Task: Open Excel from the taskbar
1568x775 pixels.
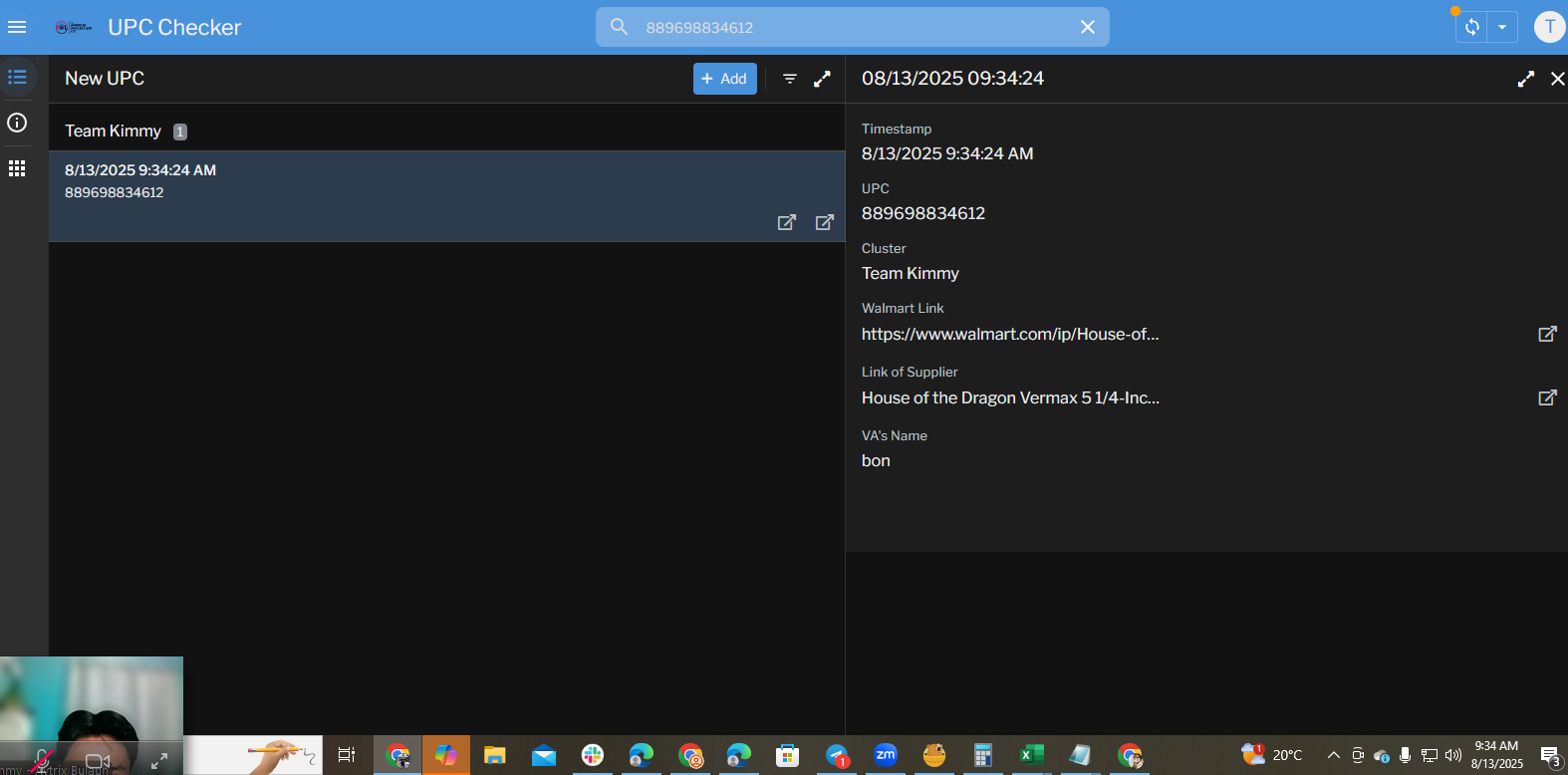Action: [x=1031, y=755]
